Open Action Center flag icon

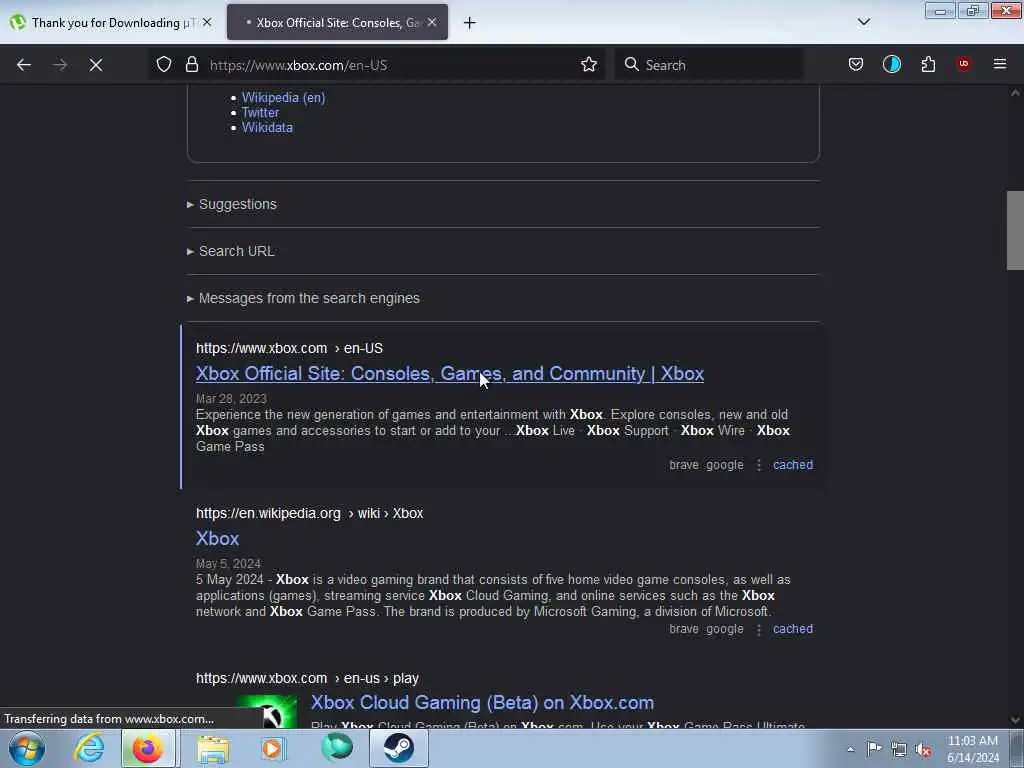pyautogui.click(x=874, y=749)
